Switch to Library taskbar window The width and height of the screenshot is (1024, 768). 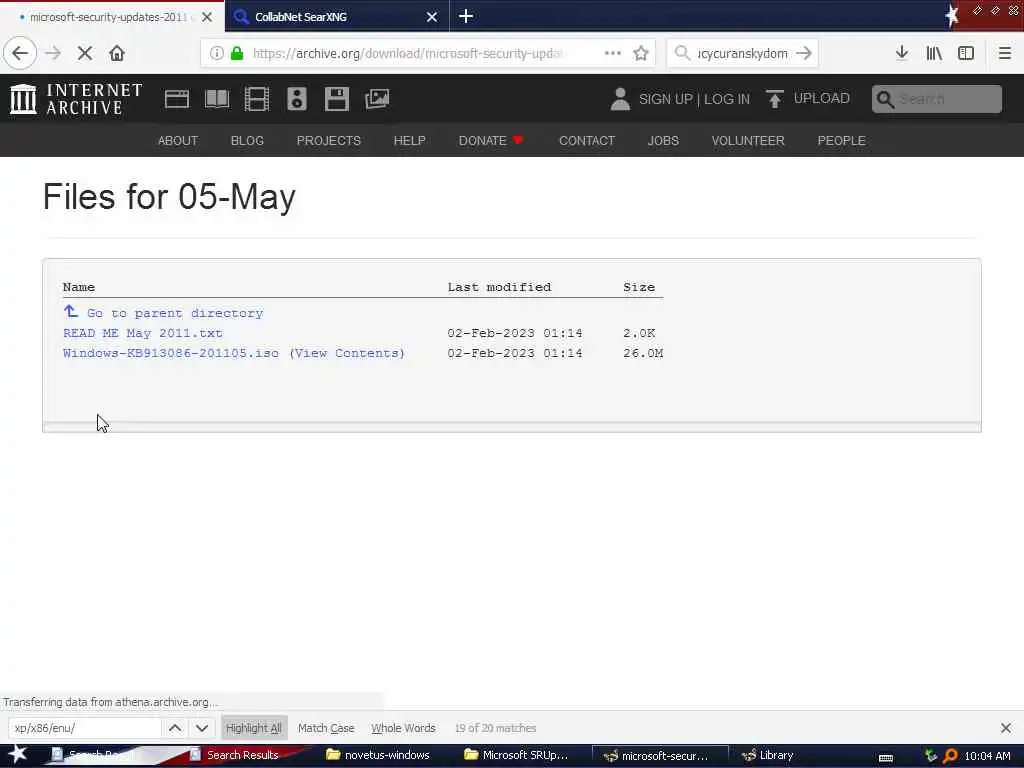(767, 755)
